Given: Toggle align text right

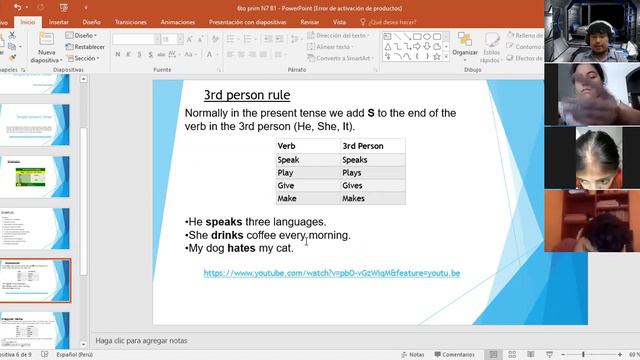Looking at the screenshot, I should [x=252, y=54].
